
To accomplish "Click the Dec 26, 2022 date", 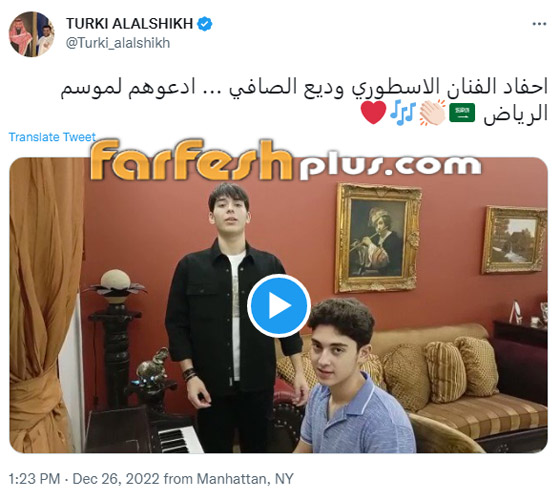I will click(116, 479).
